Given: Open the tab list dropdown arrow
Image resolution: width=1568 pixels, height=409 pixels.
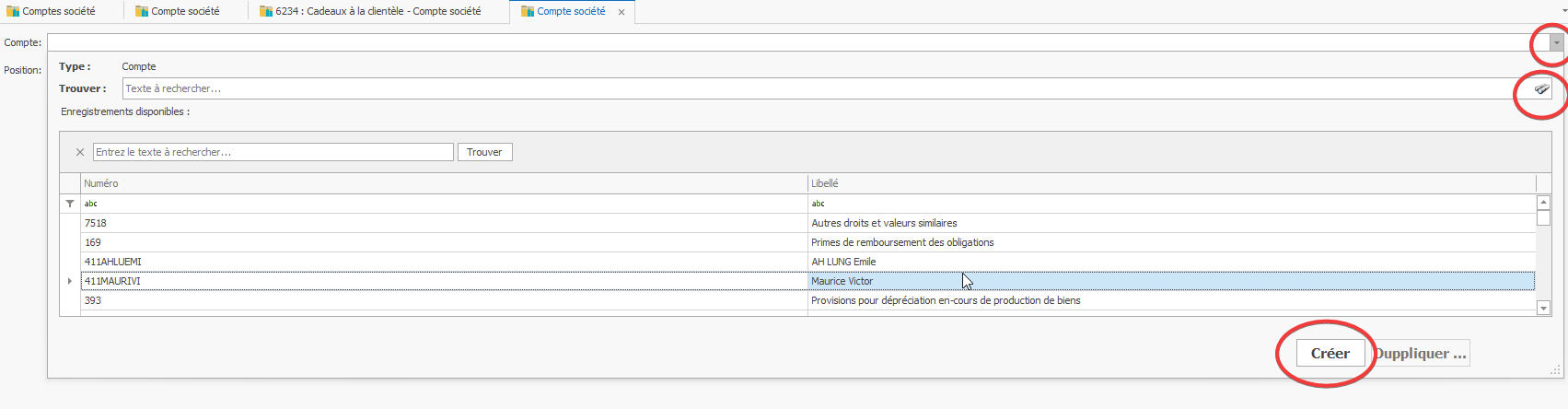Looking at the screenshot, I should point(1563,11).
